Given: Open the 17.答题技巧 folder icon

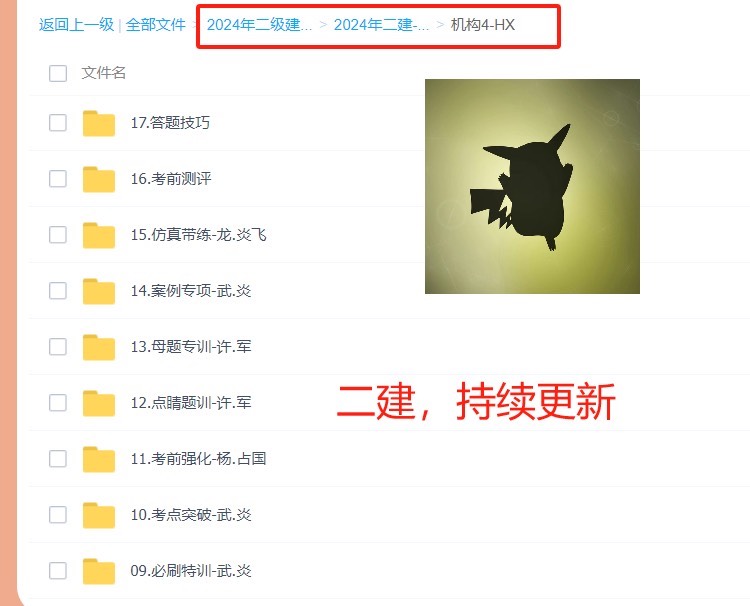Looking at the screenshot, I should 99,123.
